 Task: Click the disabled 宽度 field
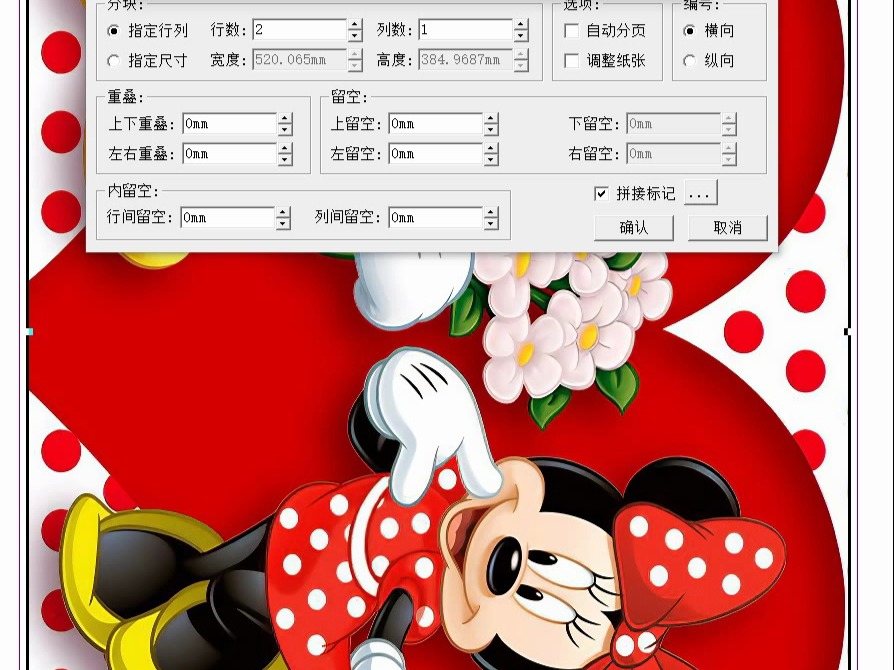tap(300, 59)
